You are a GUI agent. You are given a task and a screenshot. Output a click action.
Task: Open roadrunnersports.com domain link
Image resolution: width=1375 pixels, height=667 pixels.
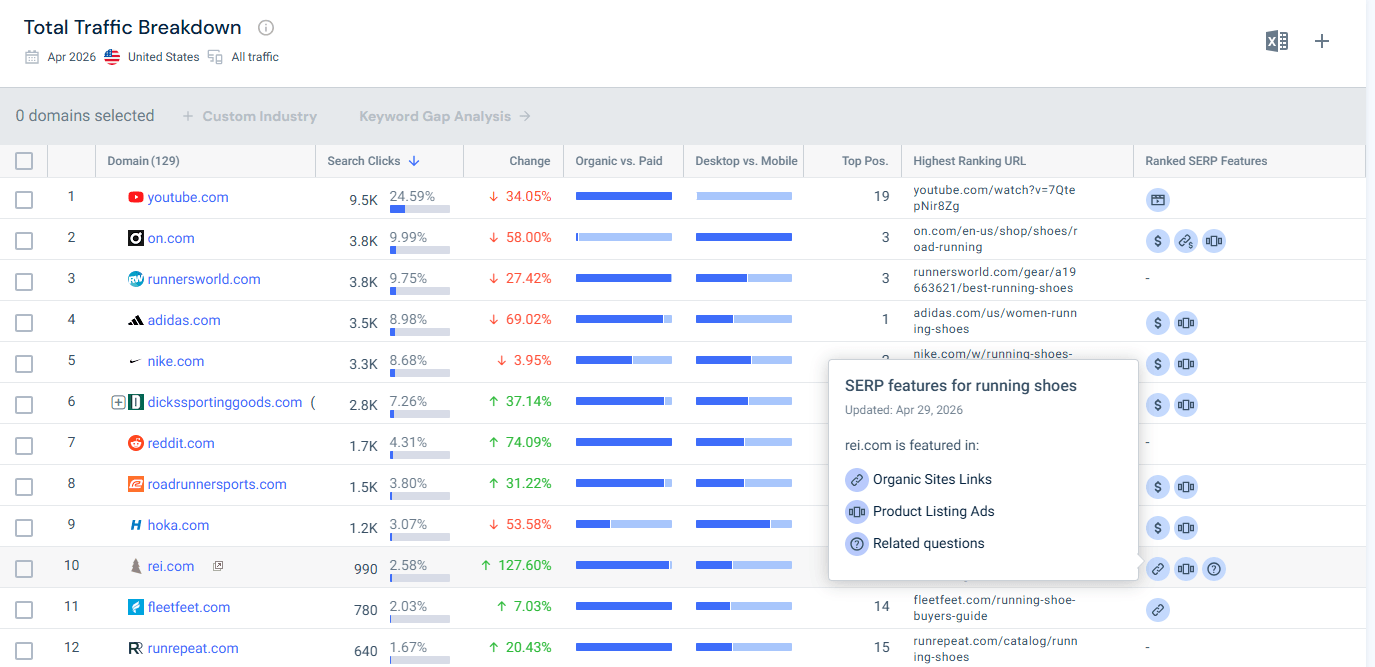(x=217, y=484)
